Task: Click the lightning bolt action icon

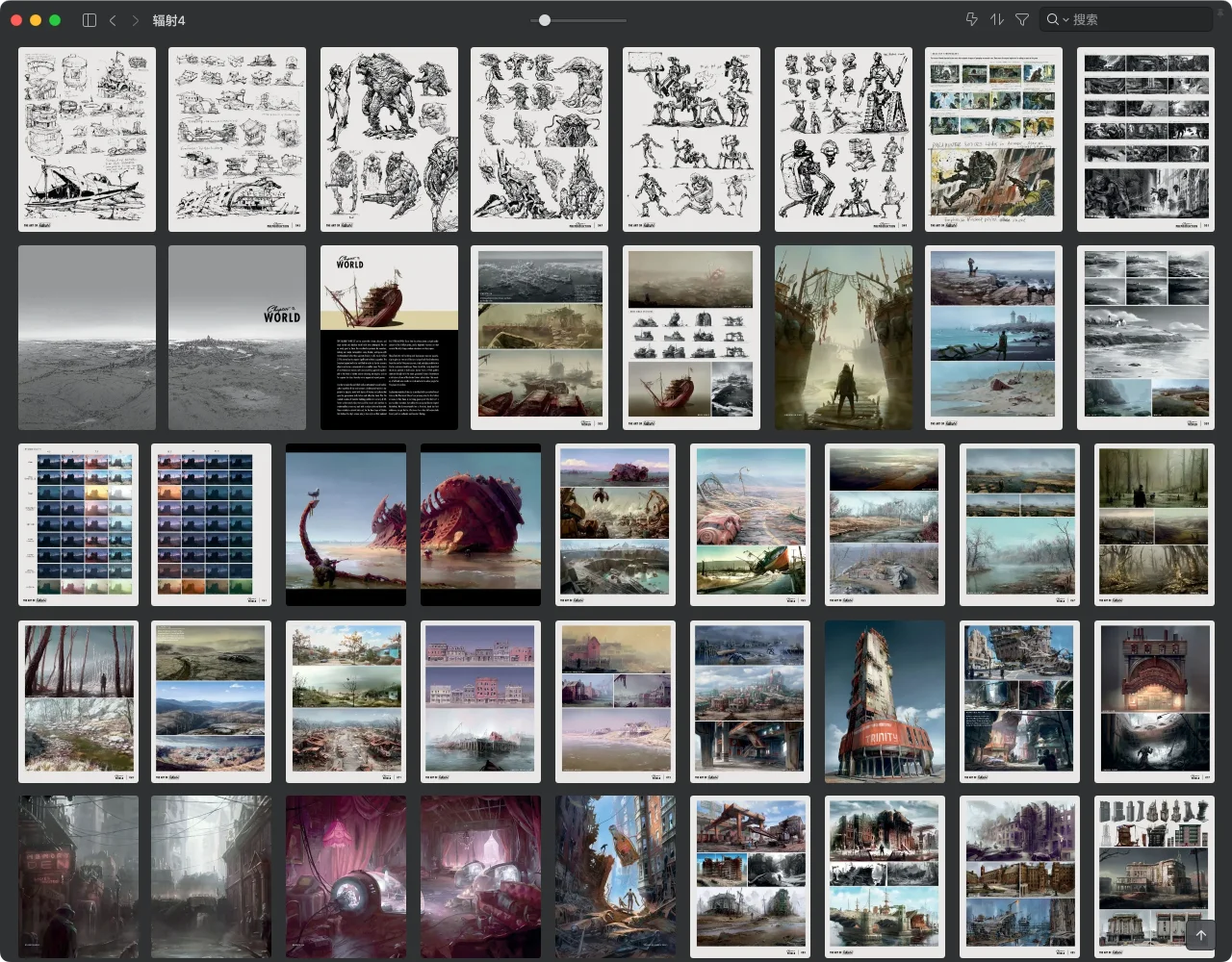Action: pyautogui.click(x=971, y=19)
